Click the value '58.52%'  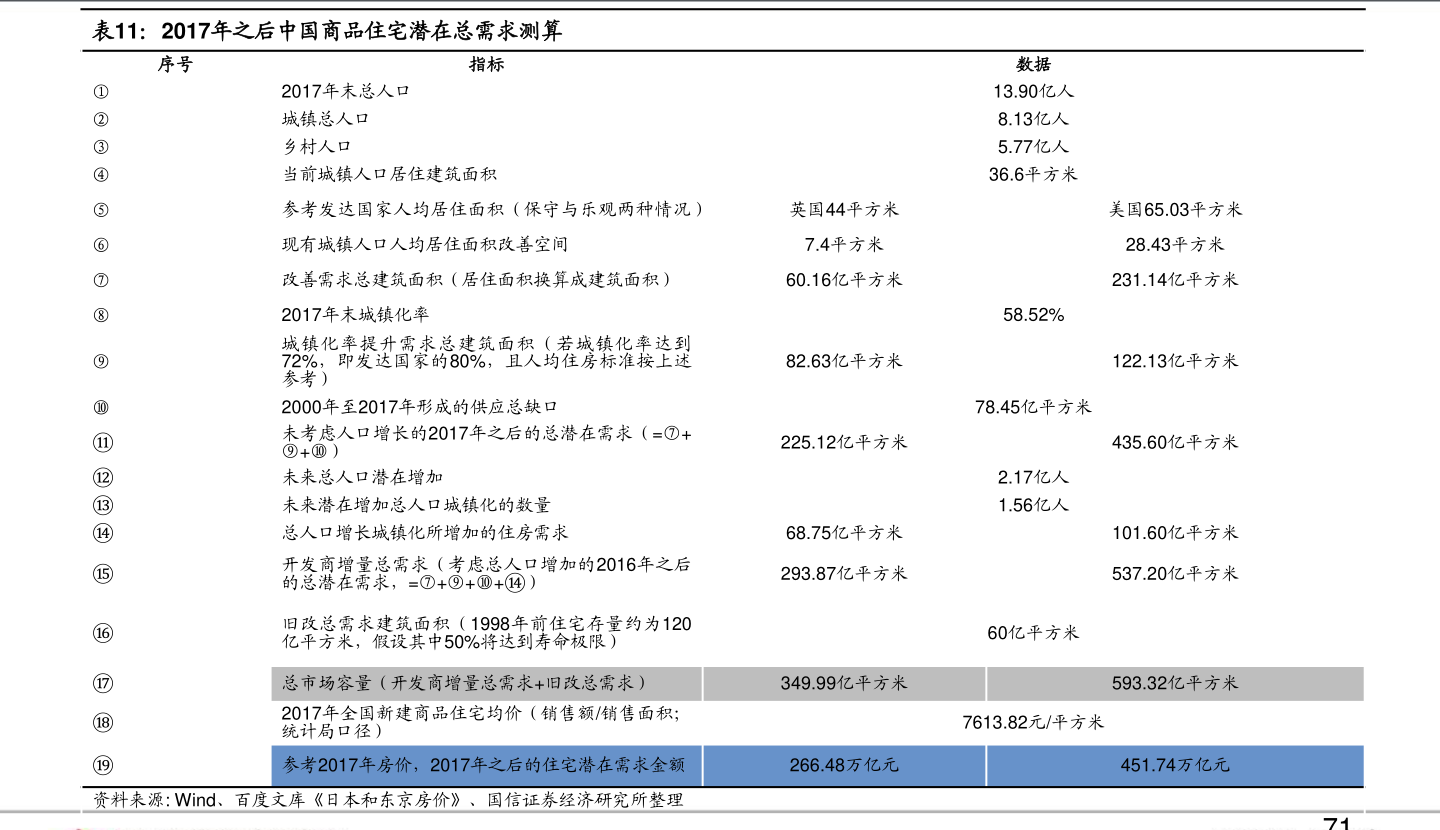click(x=1033, y=315)
